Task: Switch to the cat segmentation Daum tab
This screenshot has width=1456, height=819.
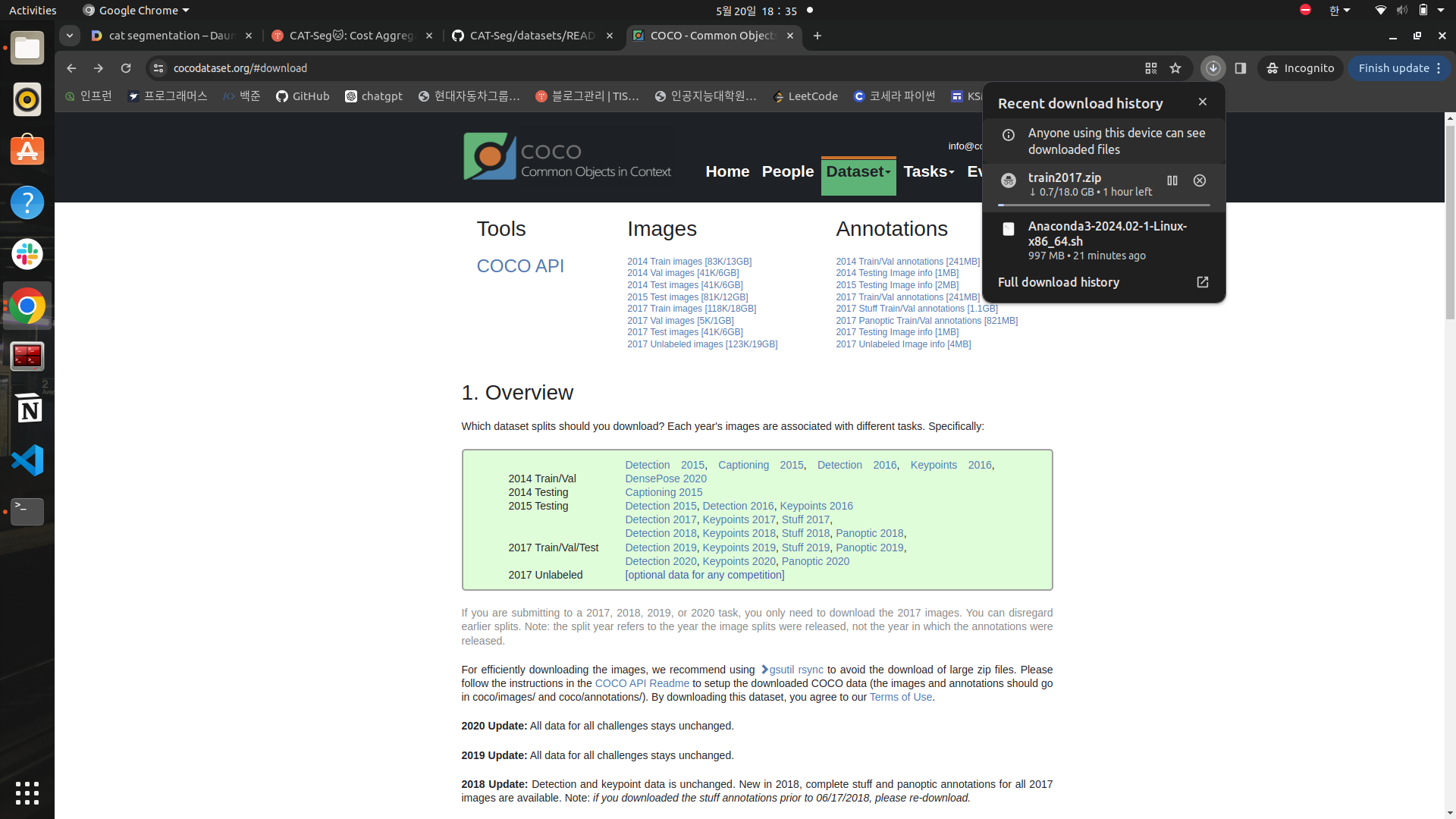Action: click(x=171, y=36)
